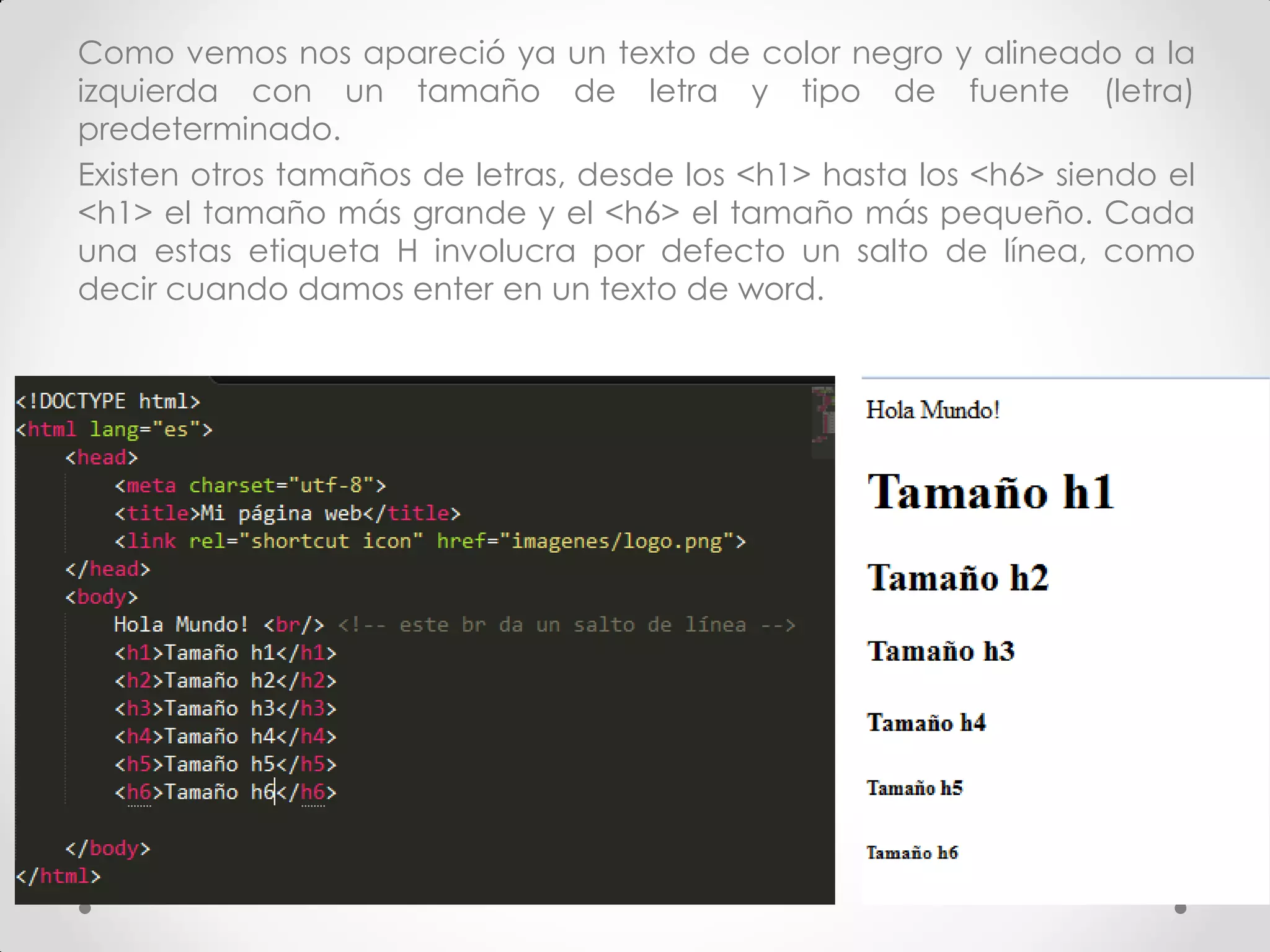Screen dimensions: 1270x952
Task: Click the '<title>Mi página web</title>' line
Action: (x=287, y=513)
